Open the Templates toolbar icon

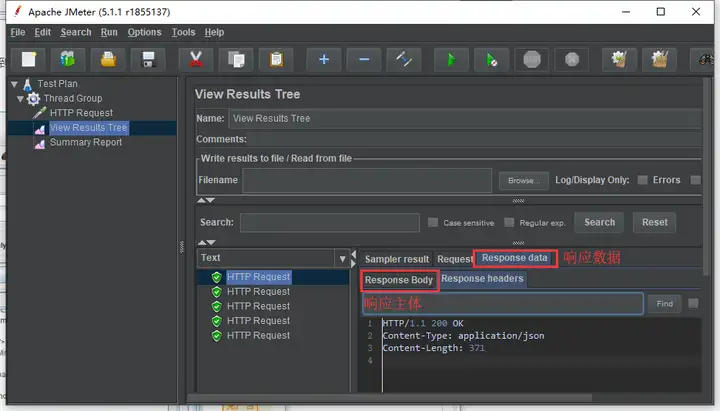click(68, 59)
